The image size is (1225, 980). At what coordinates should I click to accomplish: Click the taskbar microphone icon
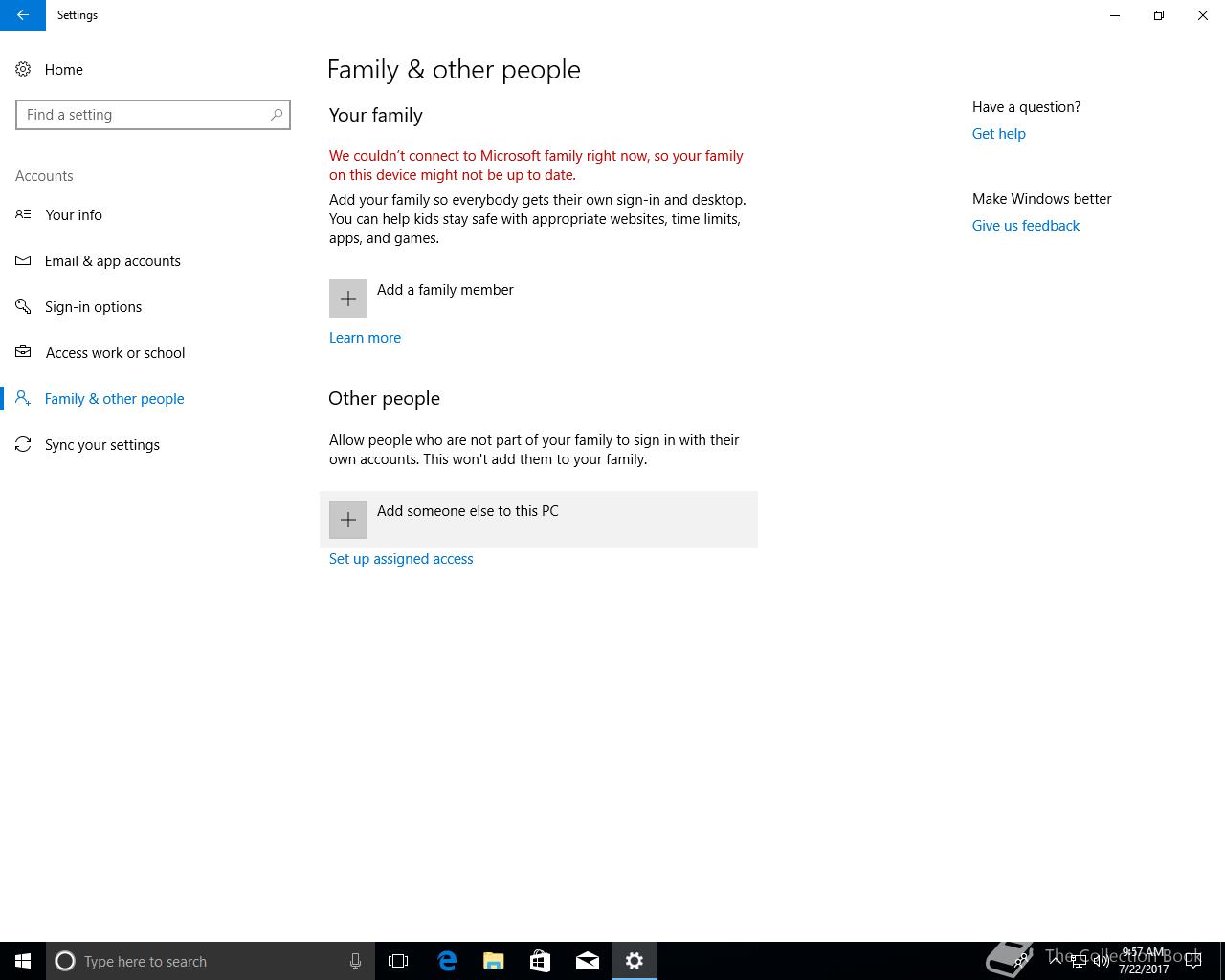click(355, 961)
